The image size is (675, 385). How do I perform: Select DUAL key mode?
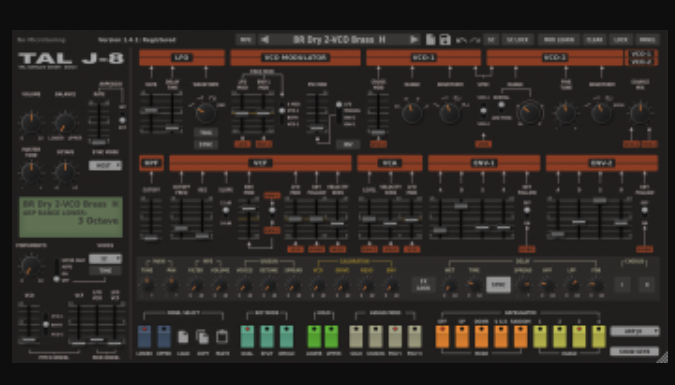(247, 336)
